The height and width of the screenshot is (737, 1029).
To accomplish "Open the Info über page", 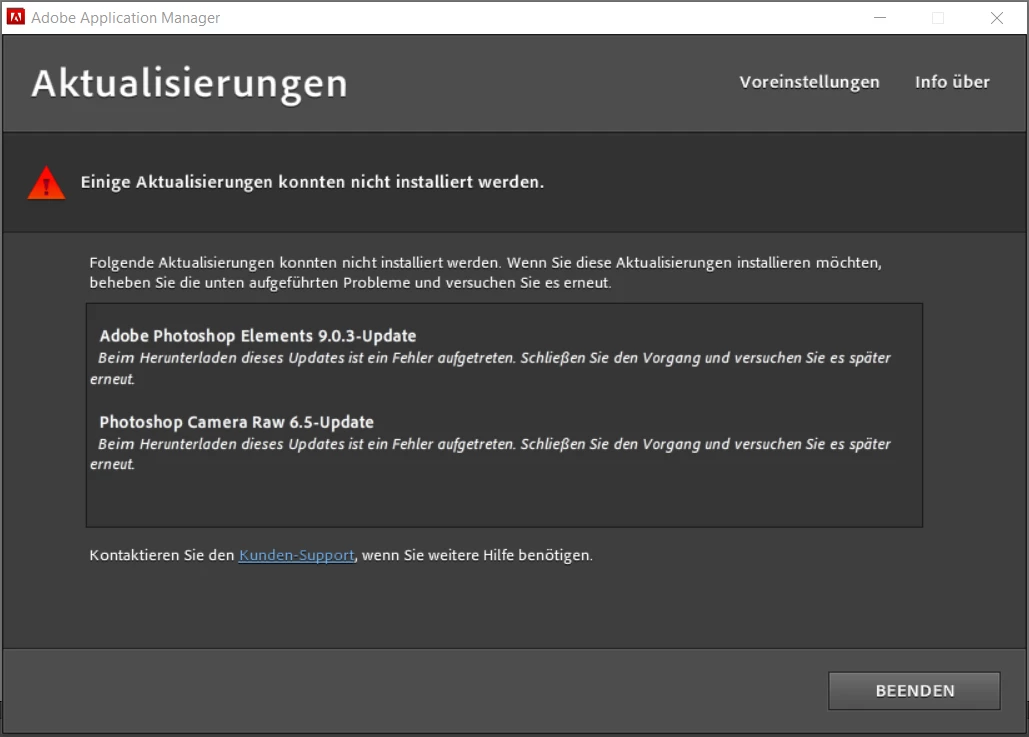I will pyautogui.click(x=952, y=82).
